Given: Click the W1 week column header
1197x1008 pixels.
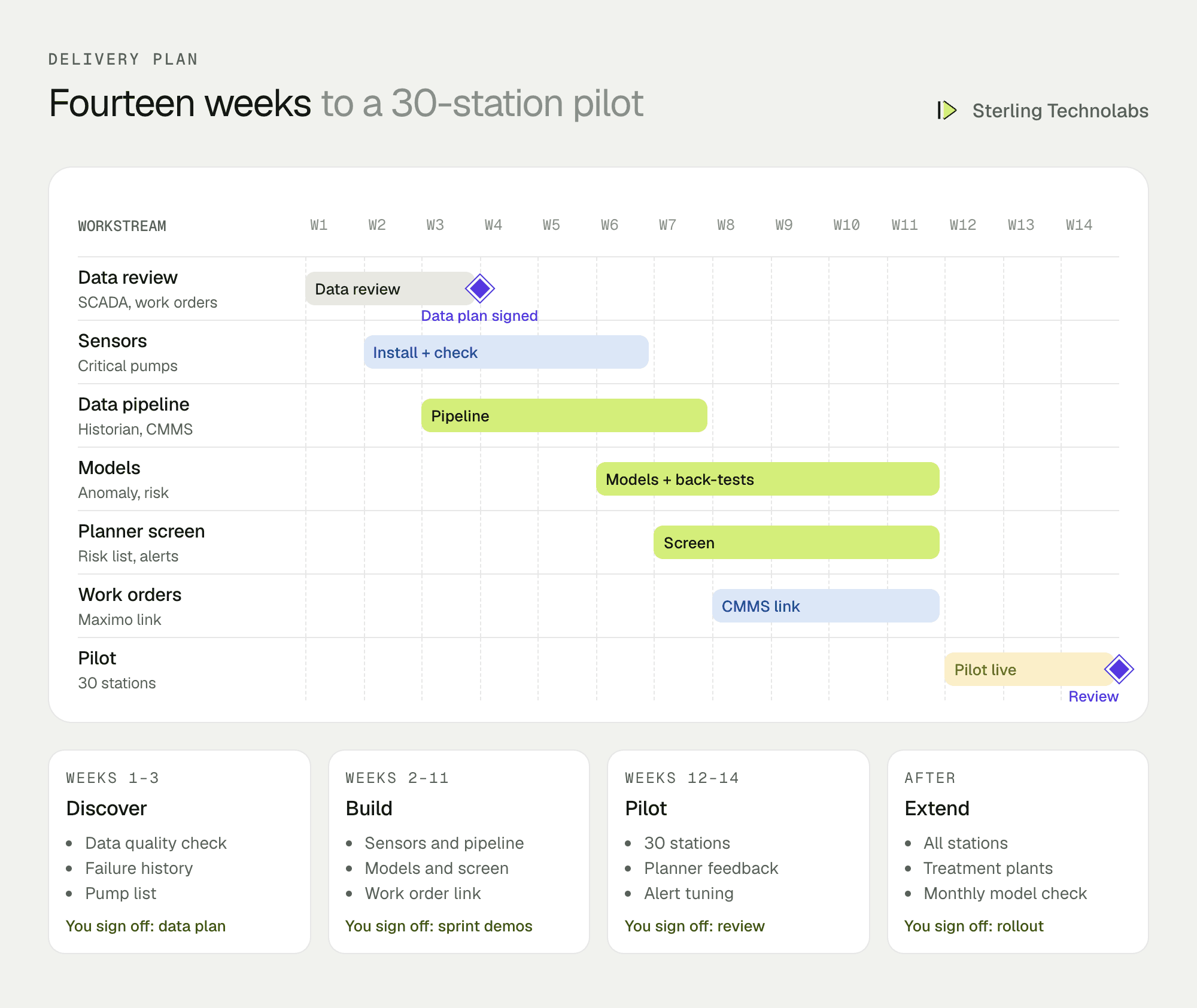Looking at the screenshot, I should pos(319,225).
